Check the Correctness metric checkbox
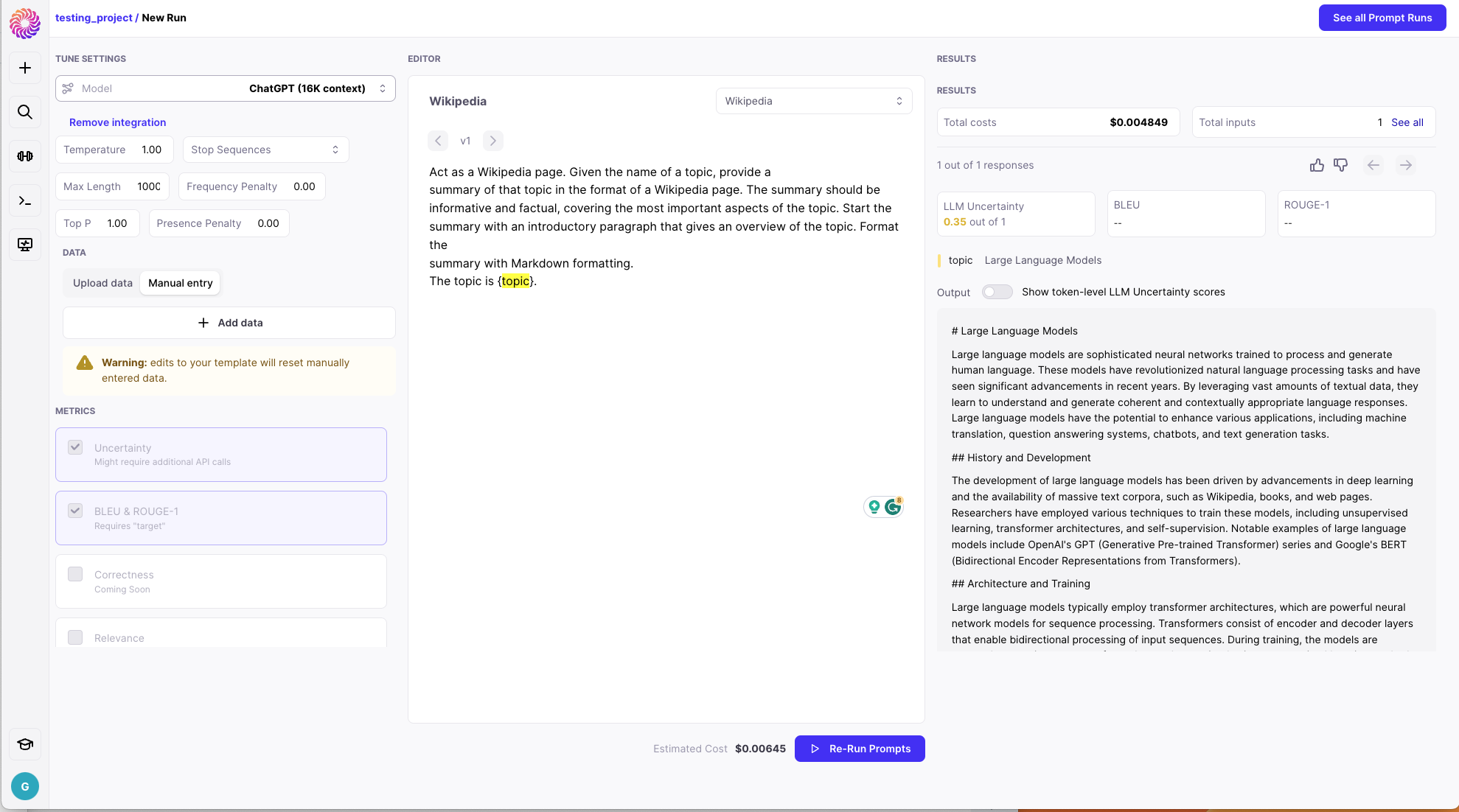Viewport: 1459px width, 812px height. [75, 574]
